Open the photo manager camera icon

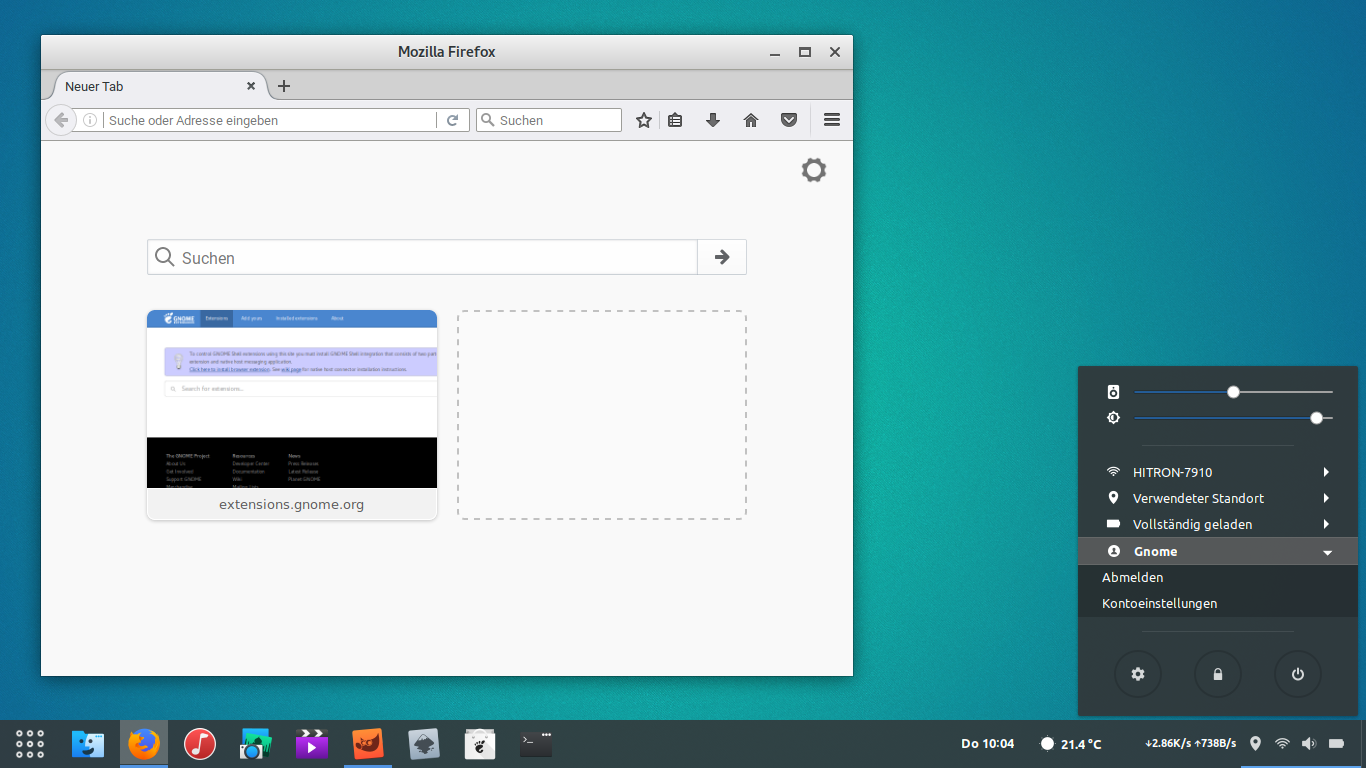tap(256, 744)
